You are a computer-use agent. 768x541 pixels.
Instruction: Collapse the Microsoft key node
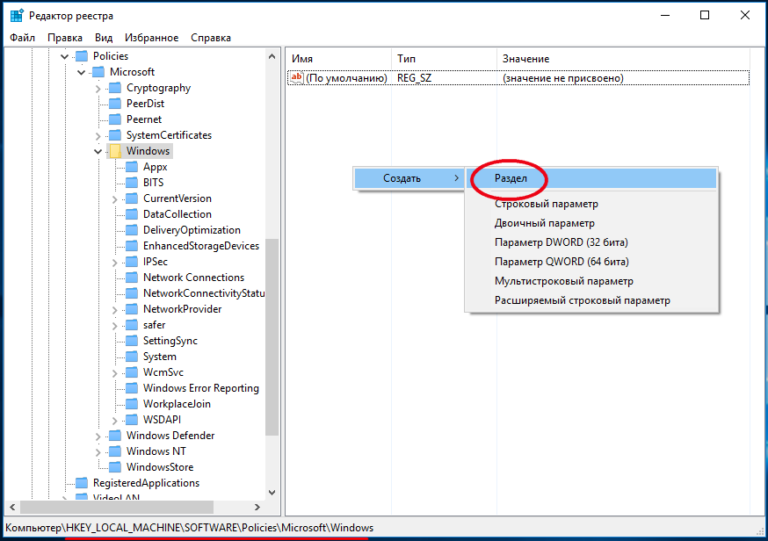point(81,72)
